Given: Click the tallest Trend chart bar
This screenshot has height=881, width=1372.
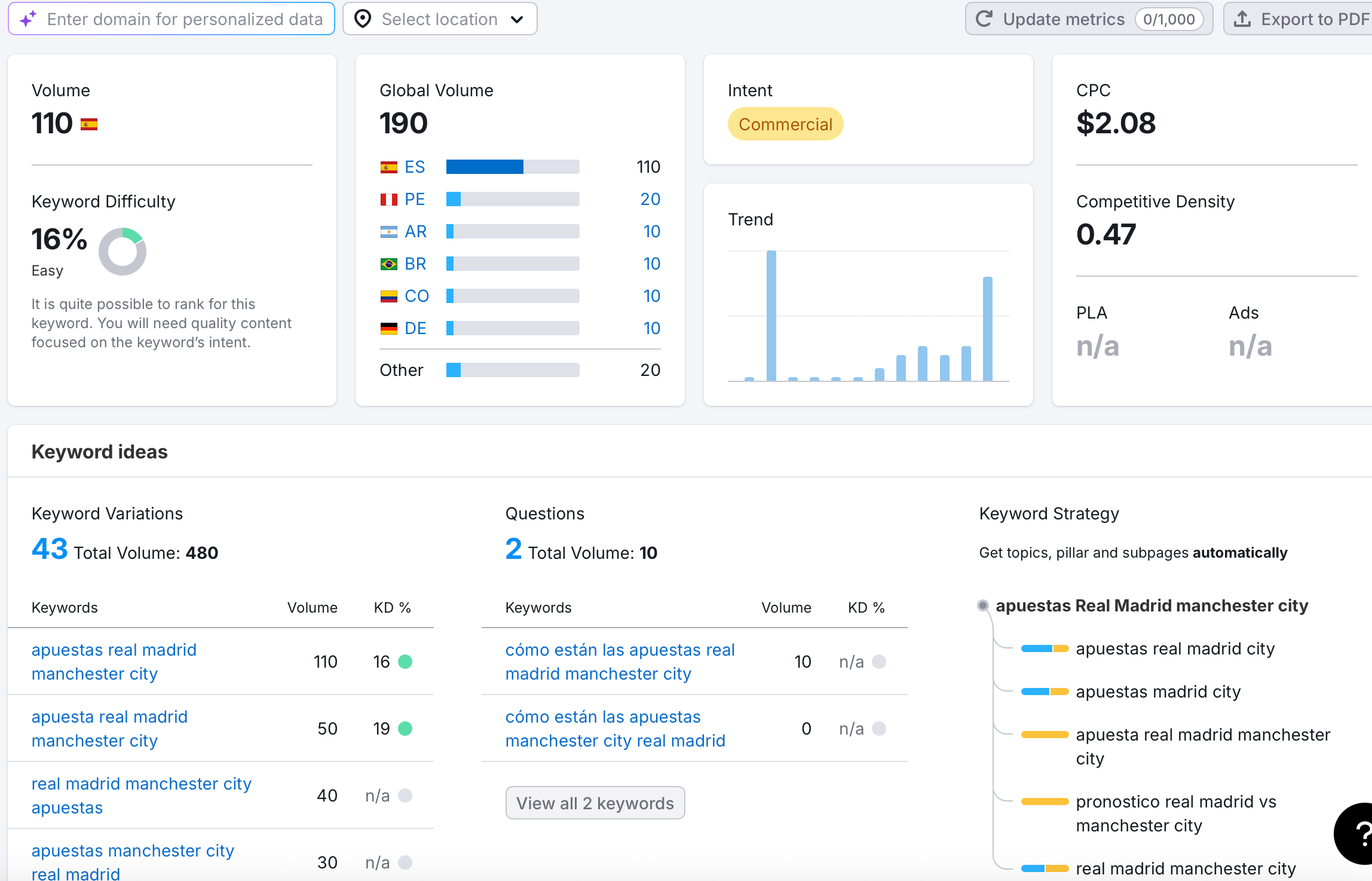Looking at the screenshot, I should (x=771, y=316).
